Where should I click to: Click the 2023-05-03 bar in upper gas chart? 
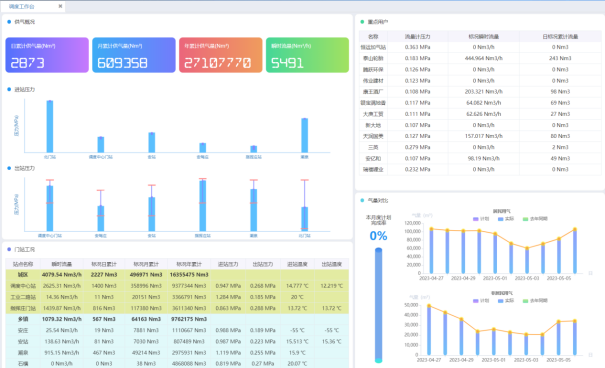527,261
